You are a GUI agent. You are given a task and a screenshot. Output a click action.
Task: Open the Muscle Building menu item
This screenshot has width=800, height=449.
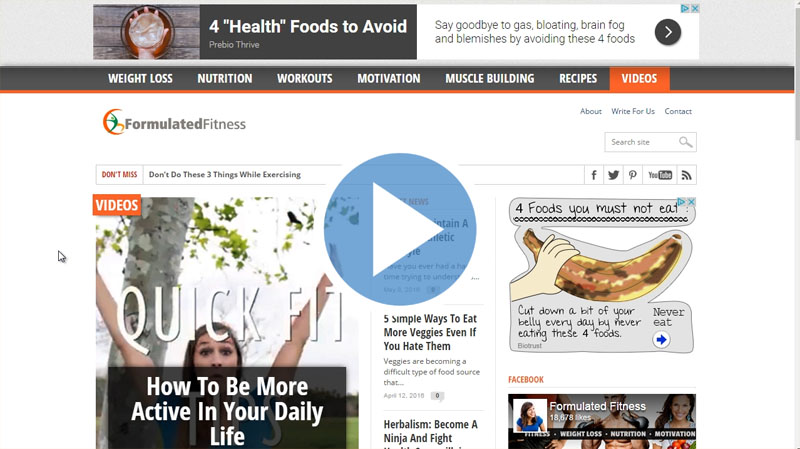(x=490, y=79)
